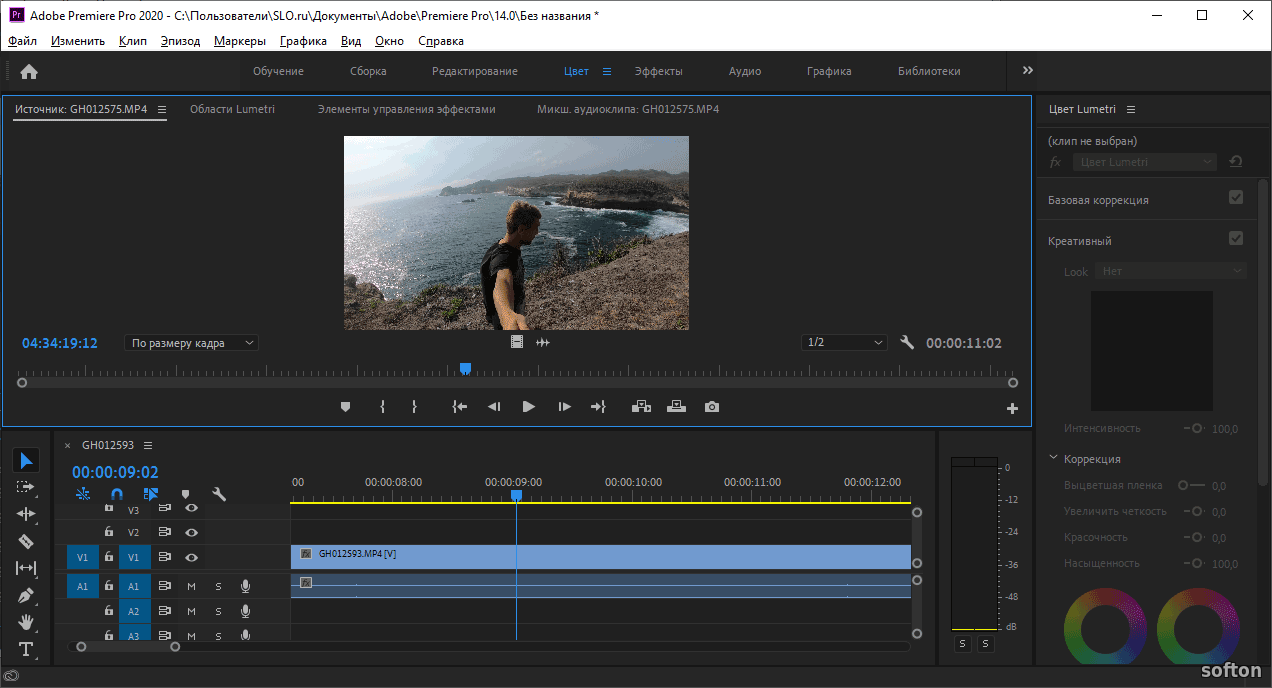This screenshot has width=1272, height=688.
Task: Click the Home icon
Action: click(x=29, y=71)
